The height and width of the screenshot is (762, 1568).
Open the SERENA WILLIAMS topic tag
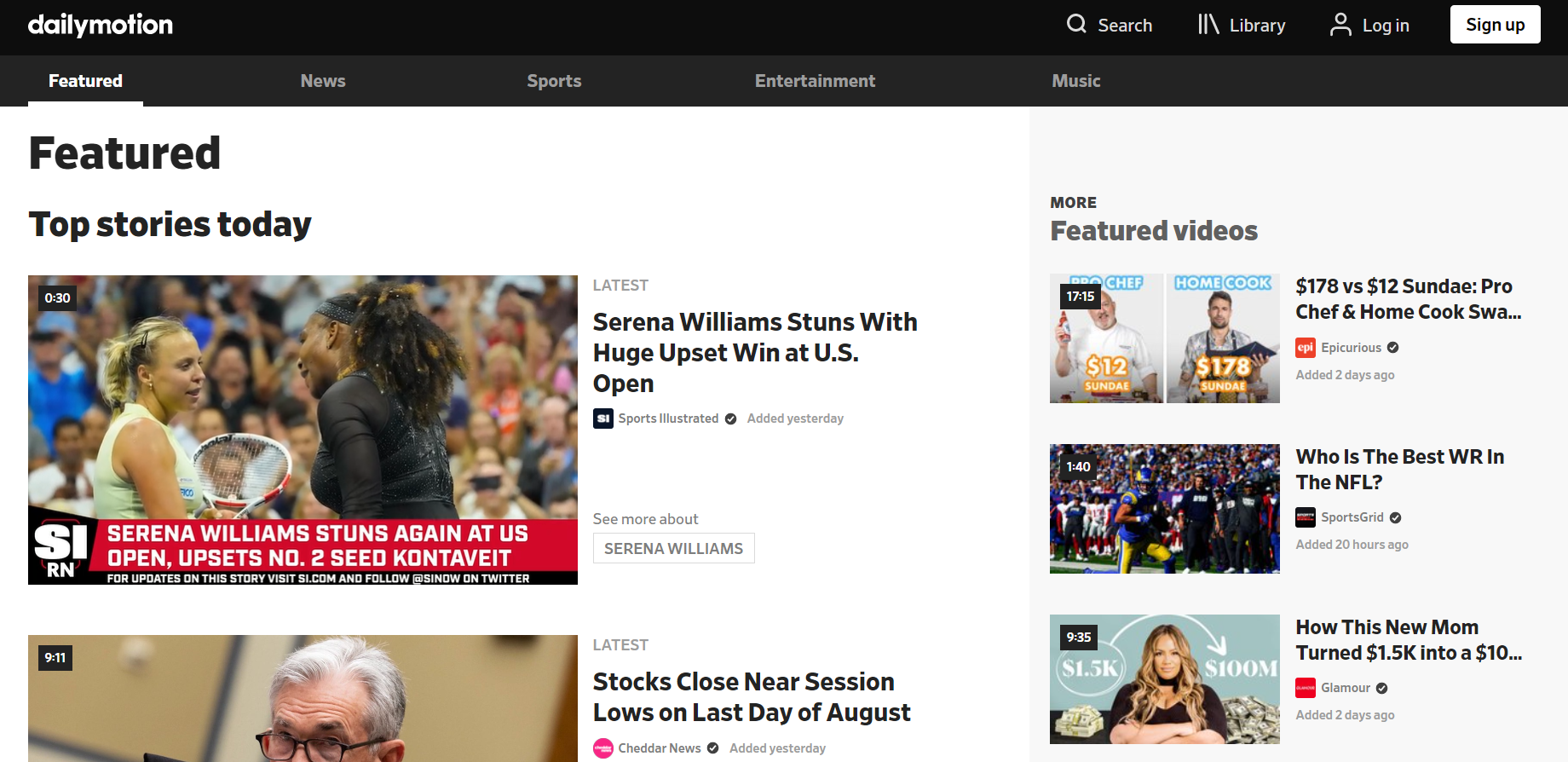coord(674,548)
